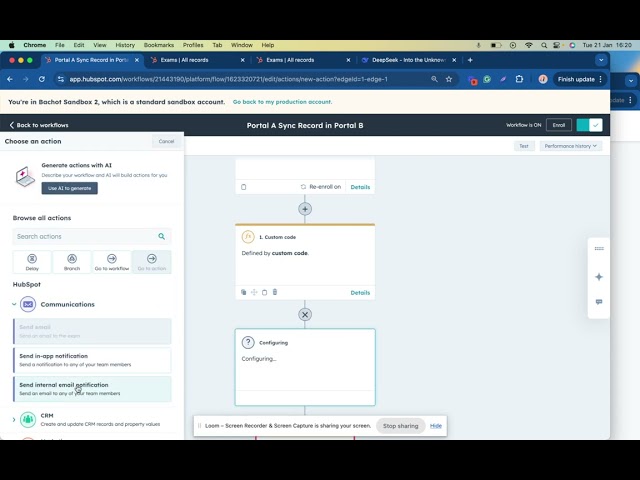Viewport: 640px width, 480px height.
Task: Click the clipboard icon on Custom code card
Action: (264, 292)
